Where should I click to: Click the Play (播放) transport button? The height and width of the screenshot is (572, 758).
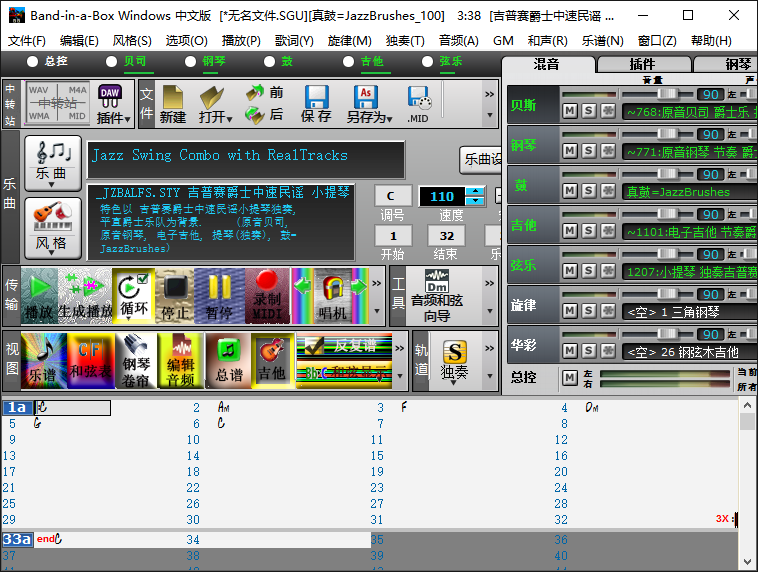tap(38, 296)
